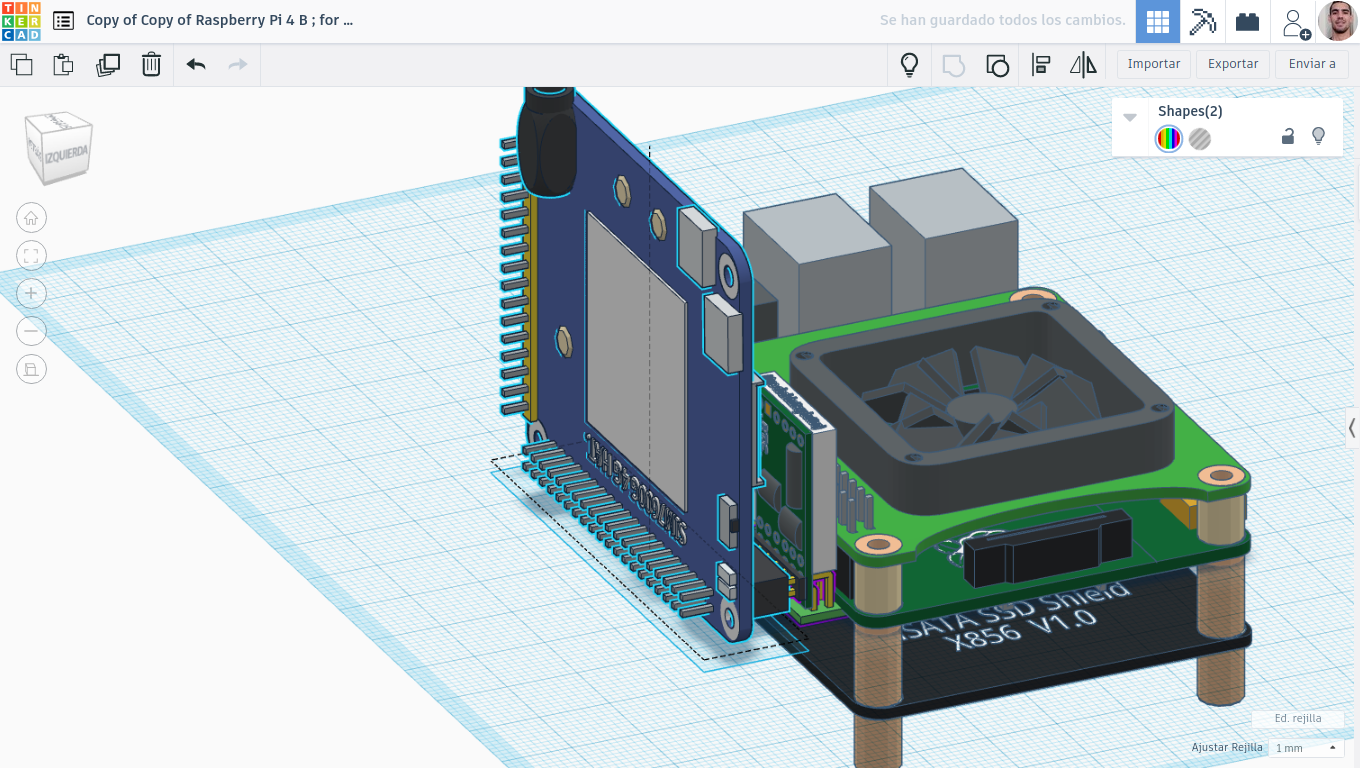Open the Blocks pickaxe mode
Screen dimensions: 1360x768
[x=1202, y=22]
